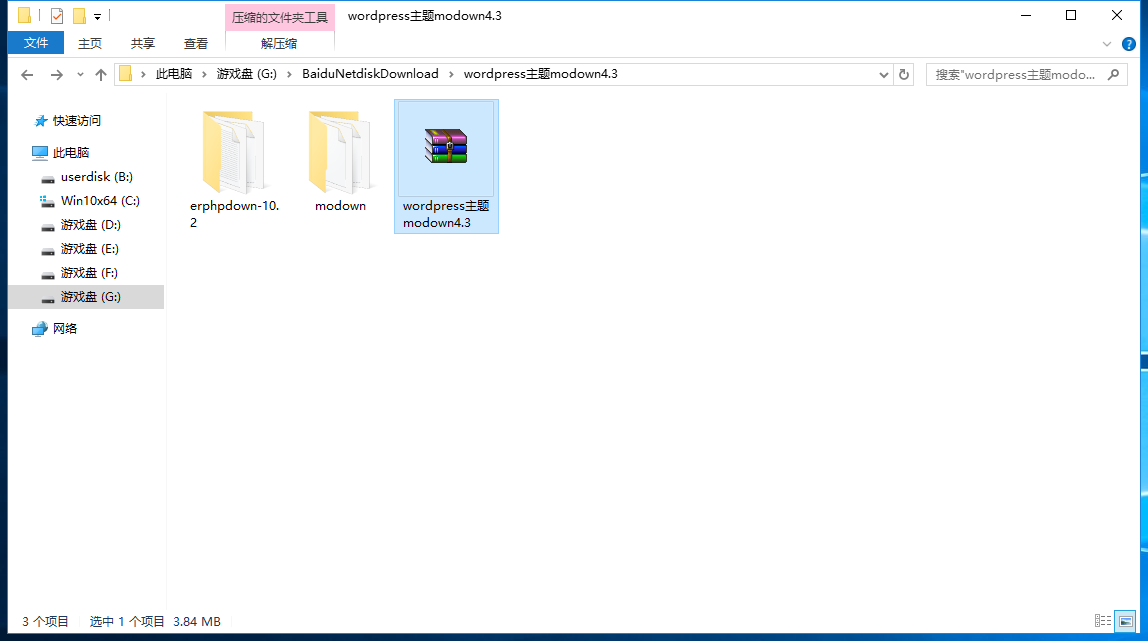This screenshot has height=641, width=1148.
Task: Open the 解压缩 compressed folder tools tab
Action: (x=278, y=43)
